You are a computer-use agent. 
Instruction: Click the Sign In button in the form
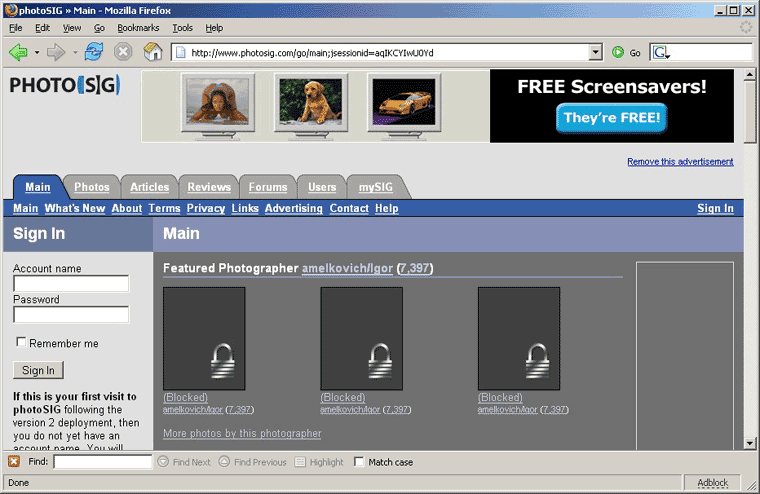click(x=38, y=370)
